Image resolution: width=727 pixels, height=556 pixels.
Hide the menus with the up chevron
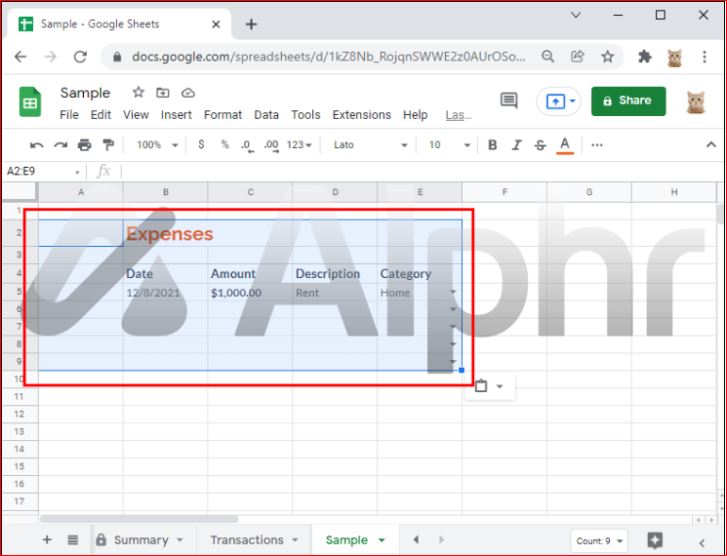[711, 145]
